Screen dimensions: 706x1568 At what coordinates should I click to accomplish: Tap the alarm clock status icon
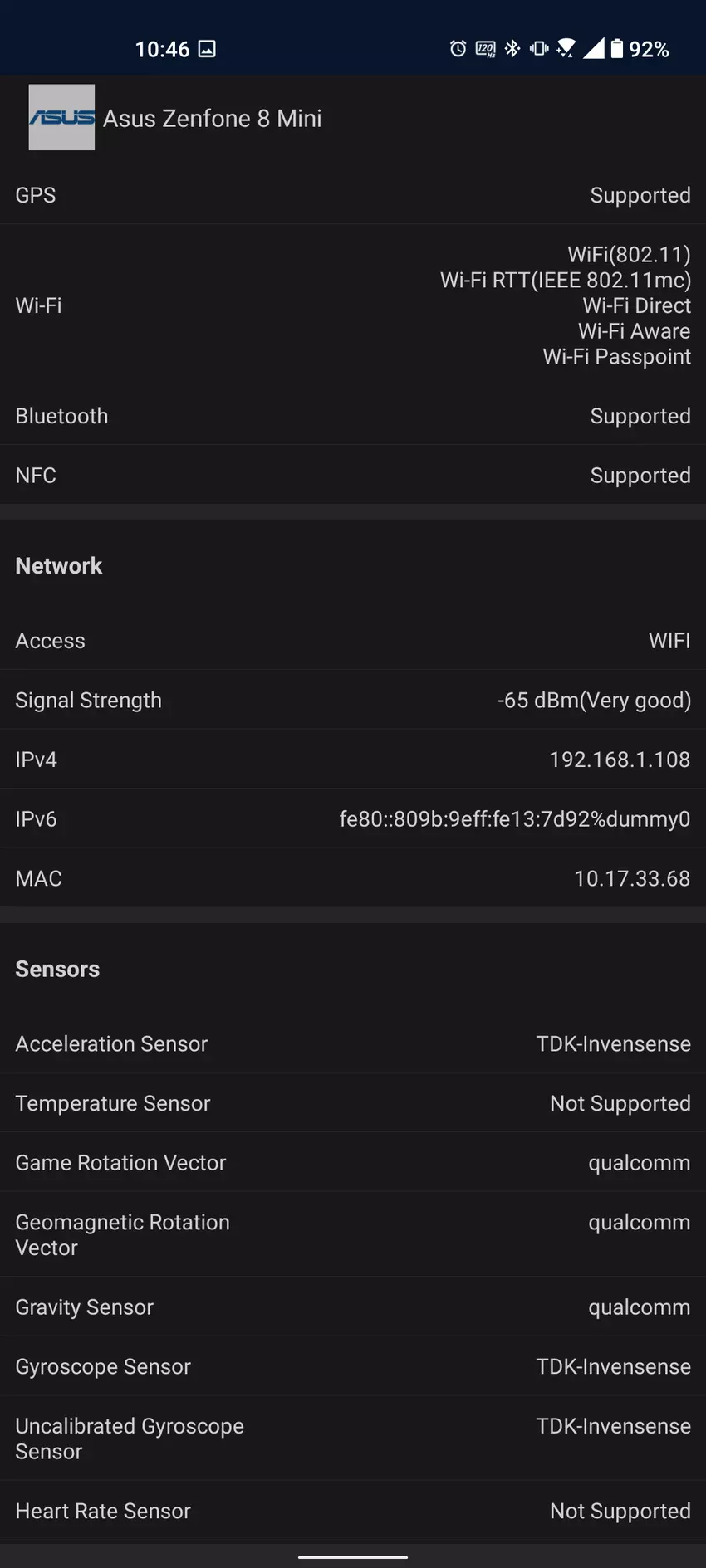(x=458, y=49)
